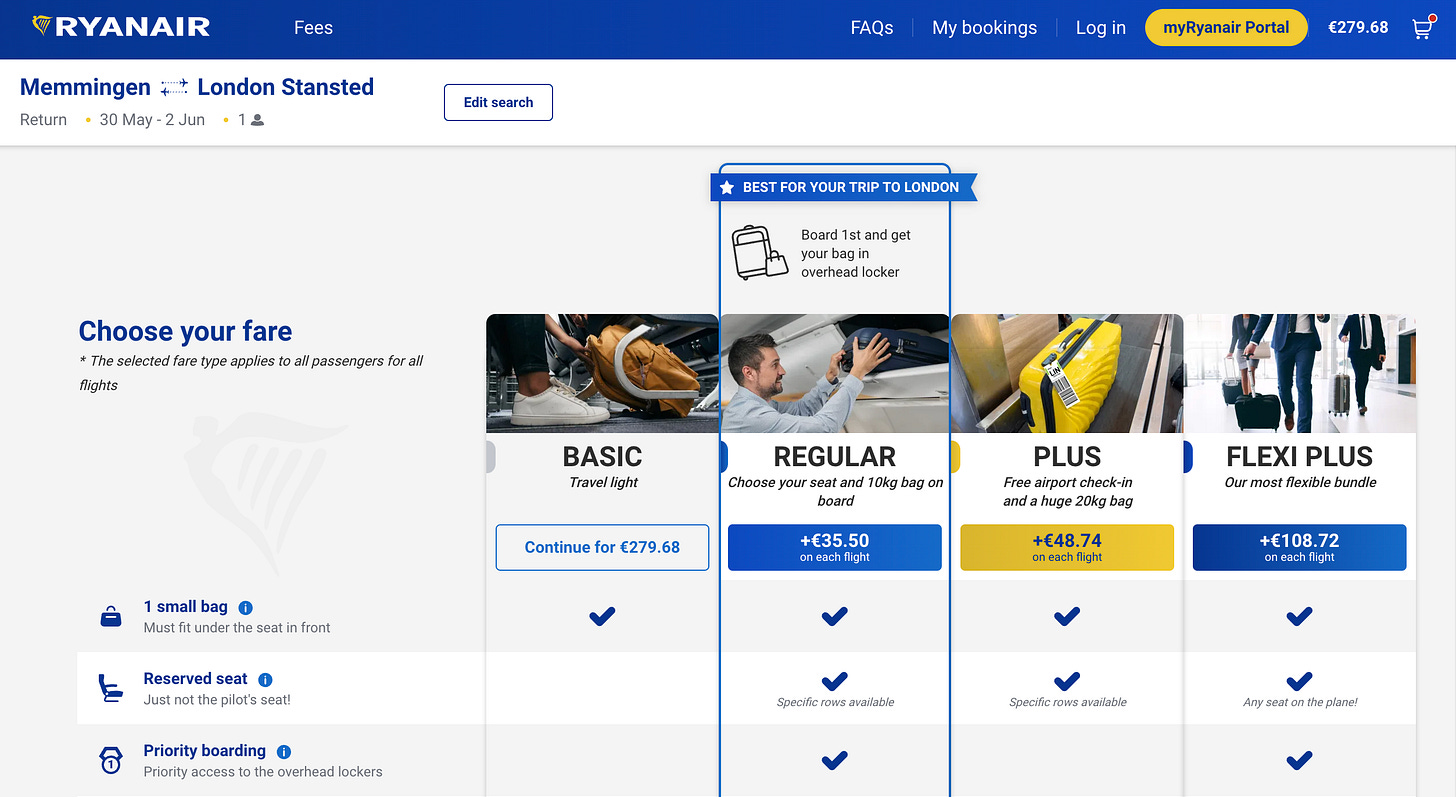Click the Regular fare overhead locker image
The width and height of the screenshot is (1456, 797).
(835, 373)
